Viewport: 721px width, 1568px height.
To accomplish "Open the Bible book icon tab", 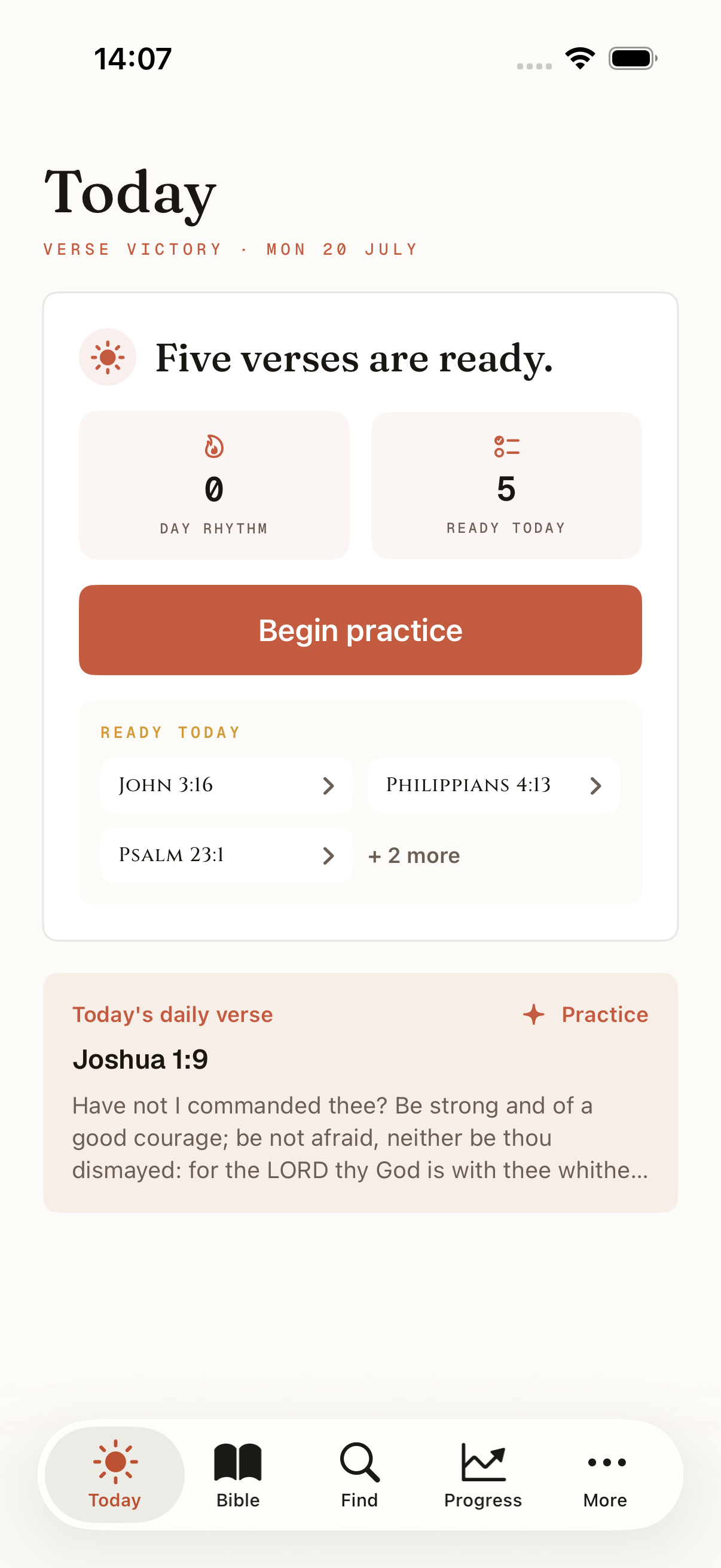I will 238,1462.
